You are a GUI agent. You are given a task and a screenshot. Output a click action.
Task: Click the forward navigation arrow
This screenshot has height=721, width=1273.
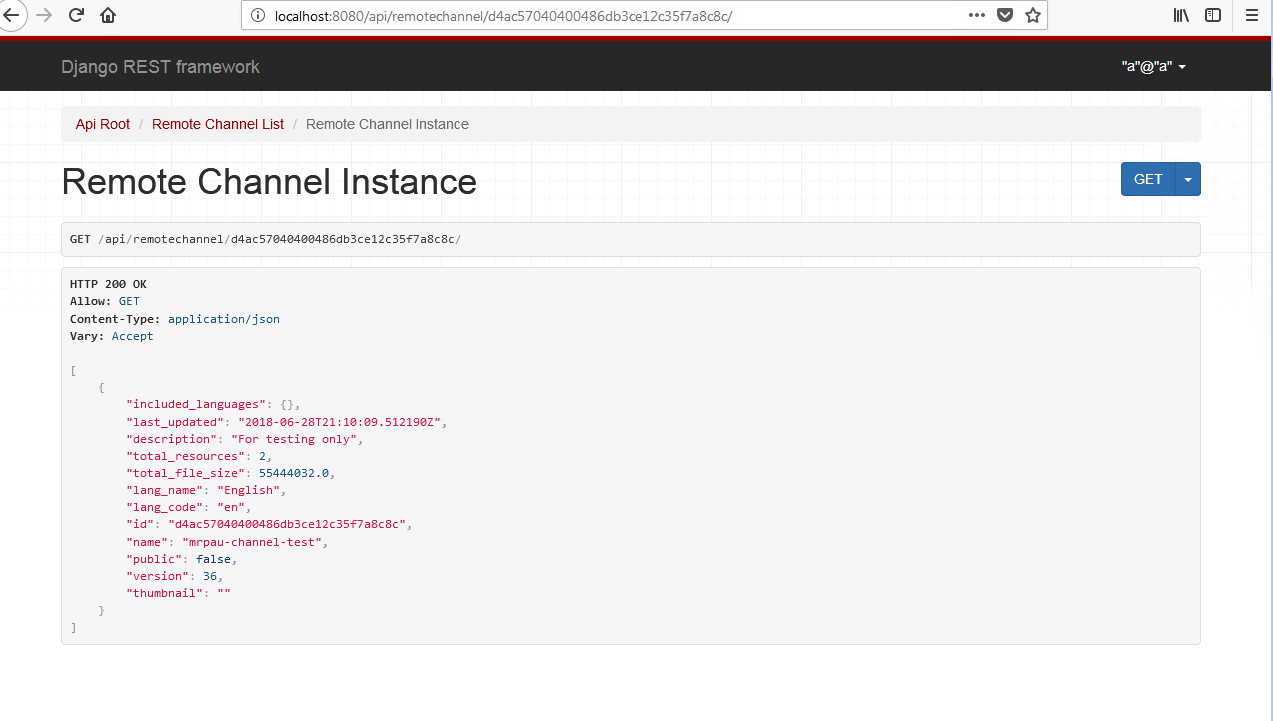click(x=43, y=15)
